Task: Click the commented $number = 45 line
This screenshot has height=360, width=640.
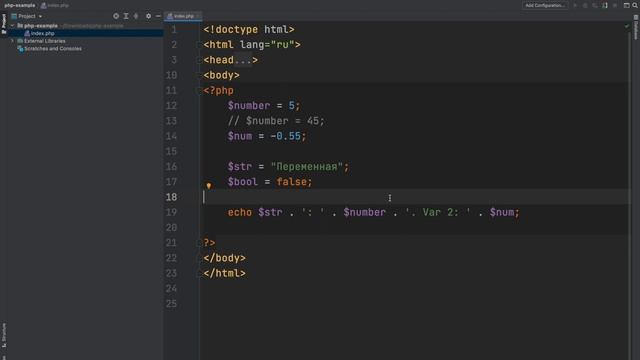Action: coord(276,121)
